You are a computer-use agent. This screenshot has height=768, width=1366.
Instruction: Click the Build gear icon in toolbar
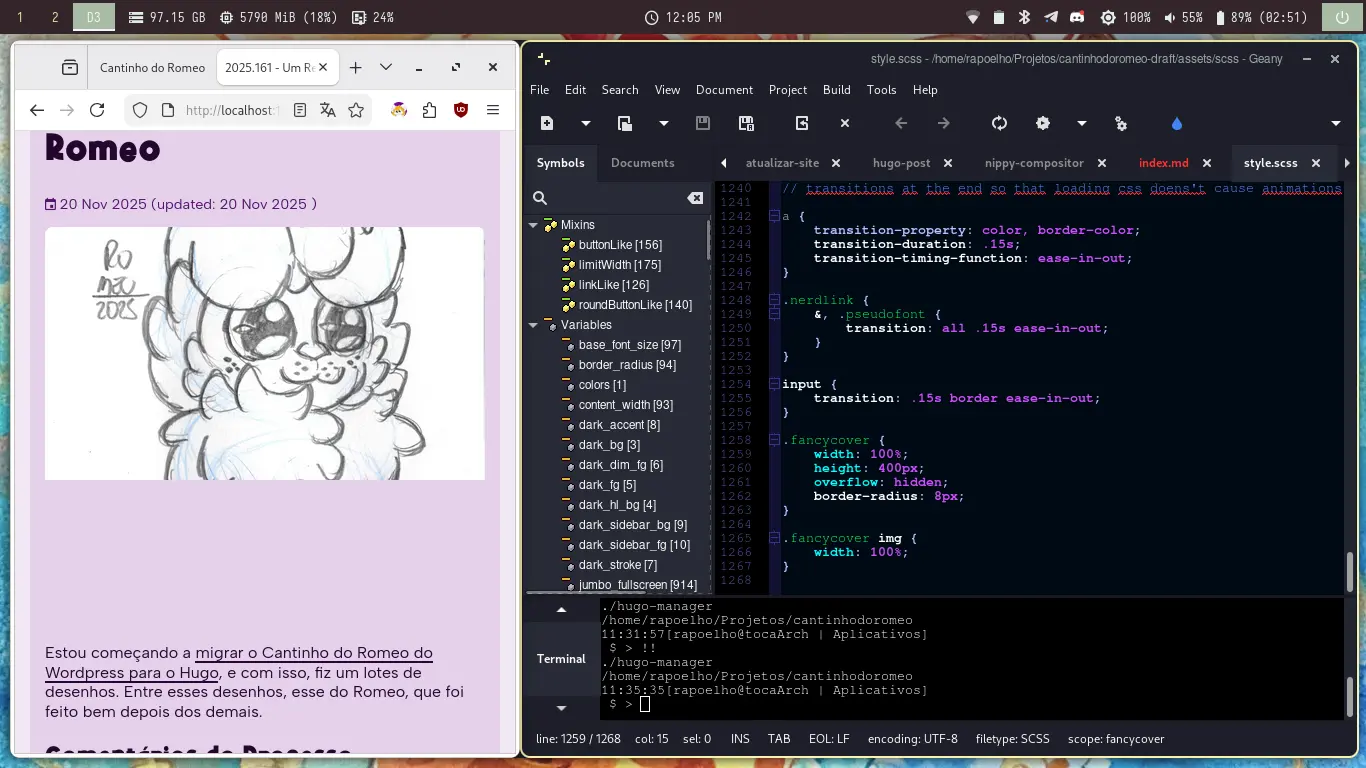[1043, 123]
